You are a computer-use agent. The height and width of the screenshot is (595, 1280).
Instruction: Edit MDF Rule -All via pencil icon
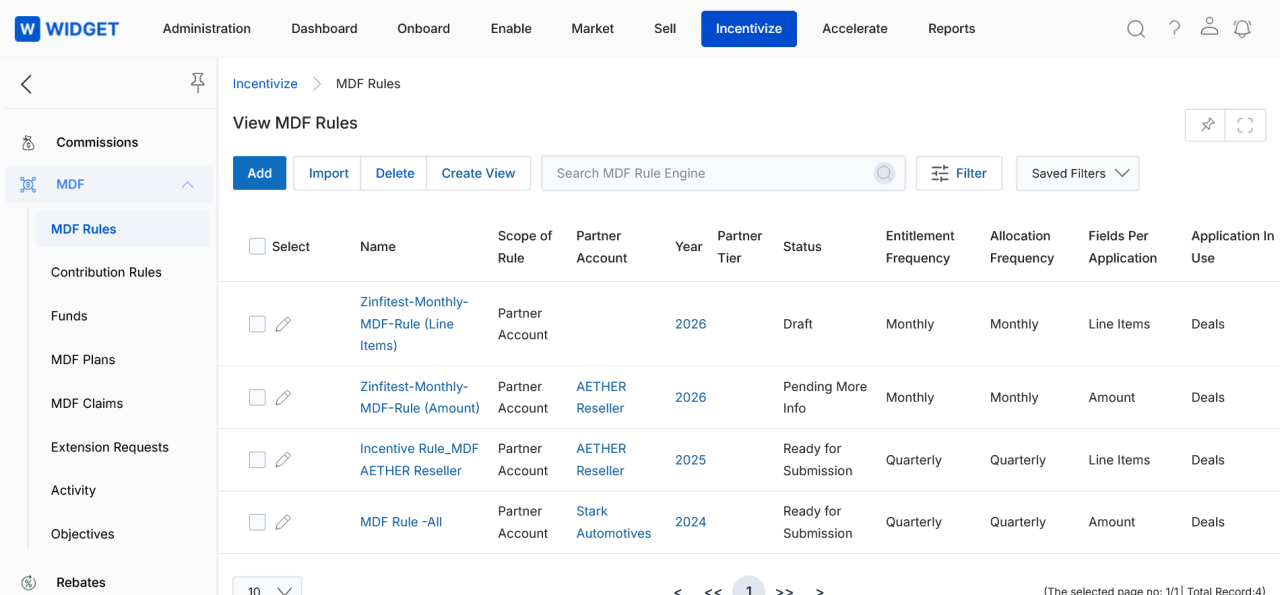click(283, 522)
